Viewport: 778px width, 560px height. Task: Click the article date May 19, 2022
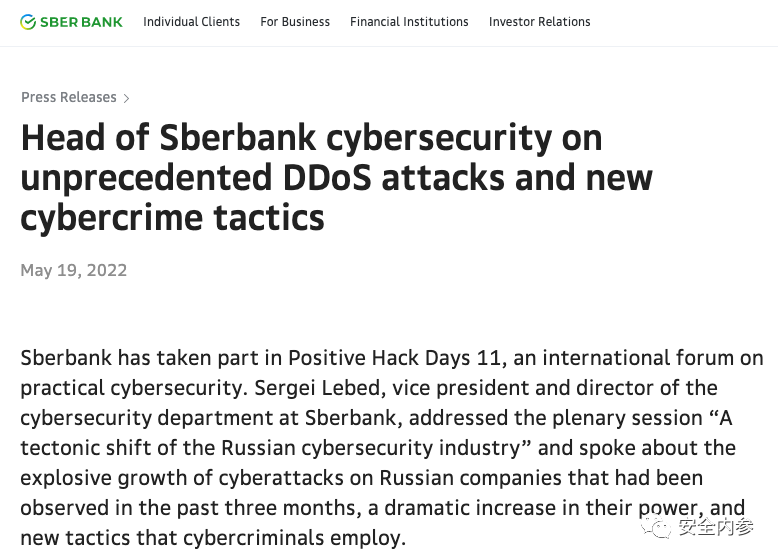pos(73,270)
